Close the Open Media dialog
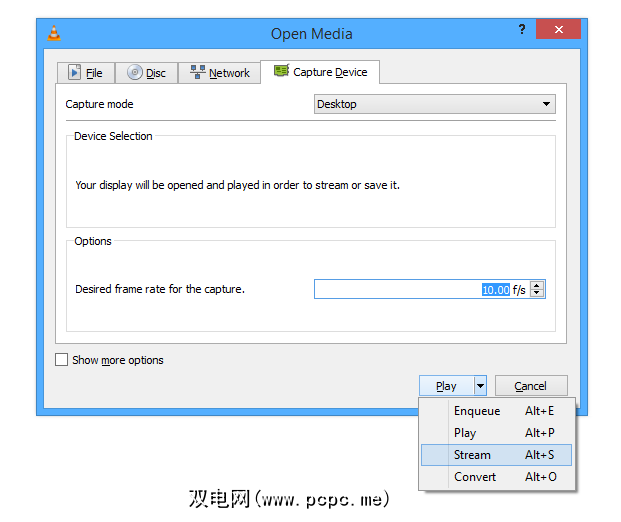 pos(558,29)
